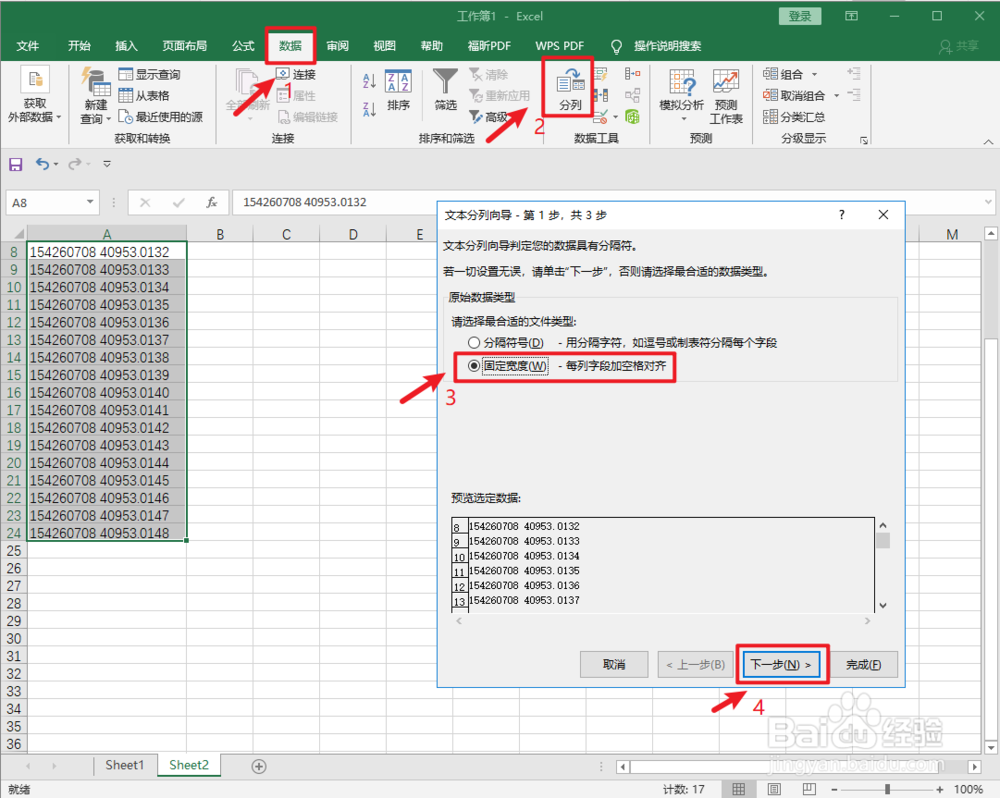Image resolution: width=1000 pixels, height=798 pixels.
Task: Select the column B header
Action: point(220,234)
